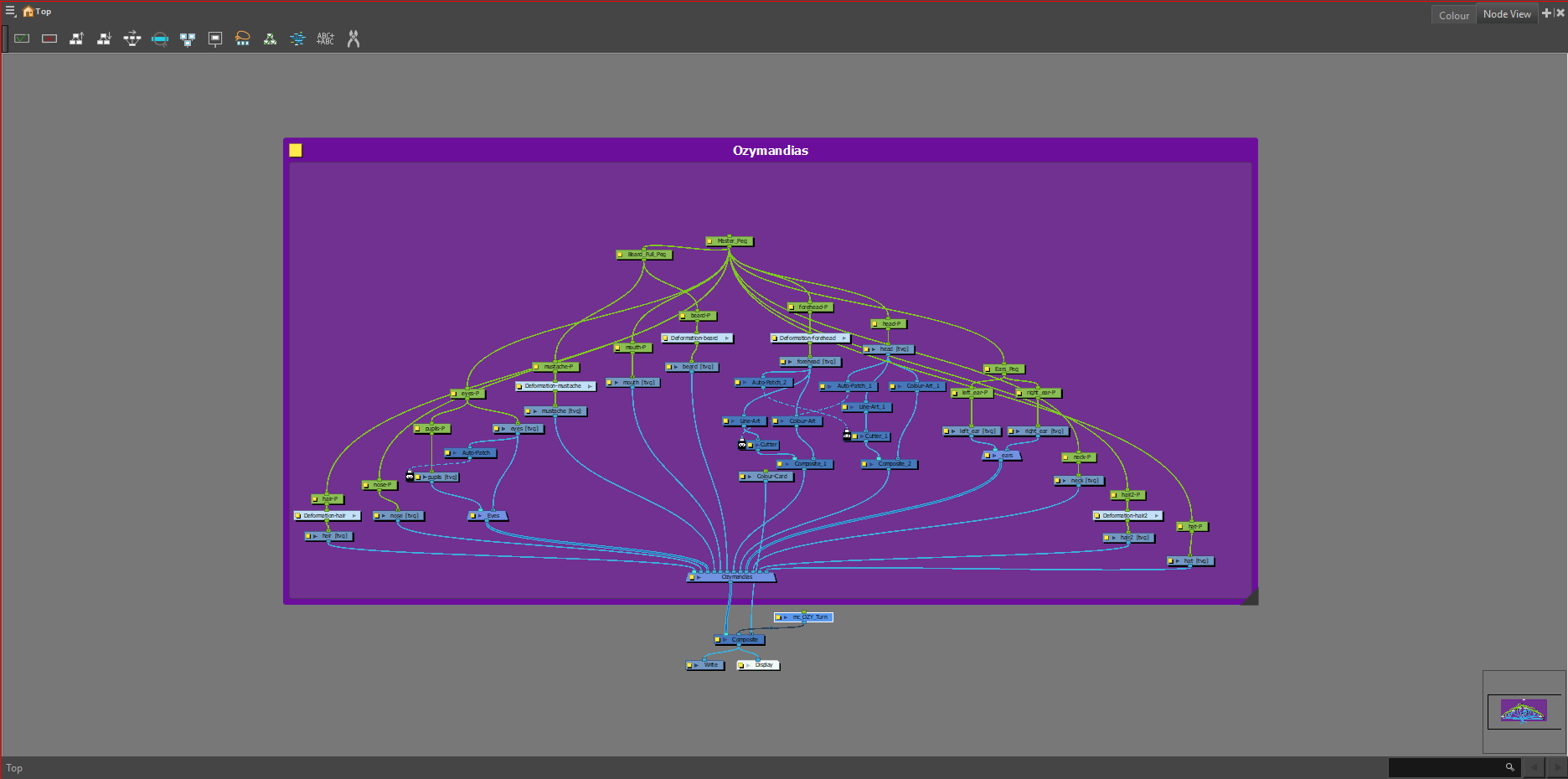This screenshot has height=779, width=1568.
Task: Select the Colour-Card node
Action: 766,477
